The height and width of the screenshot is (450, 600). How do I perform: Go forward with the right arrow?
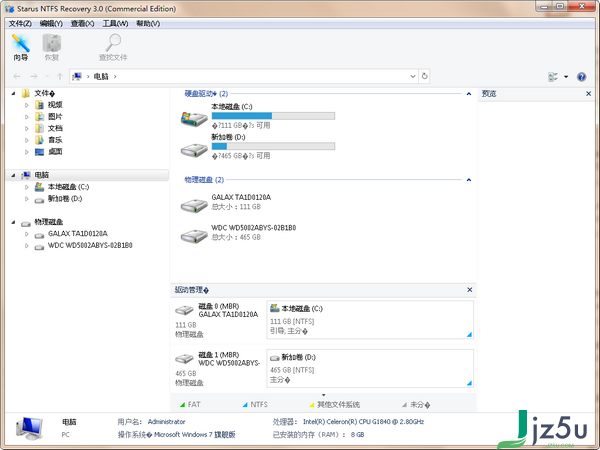click(x=34, y=77)
